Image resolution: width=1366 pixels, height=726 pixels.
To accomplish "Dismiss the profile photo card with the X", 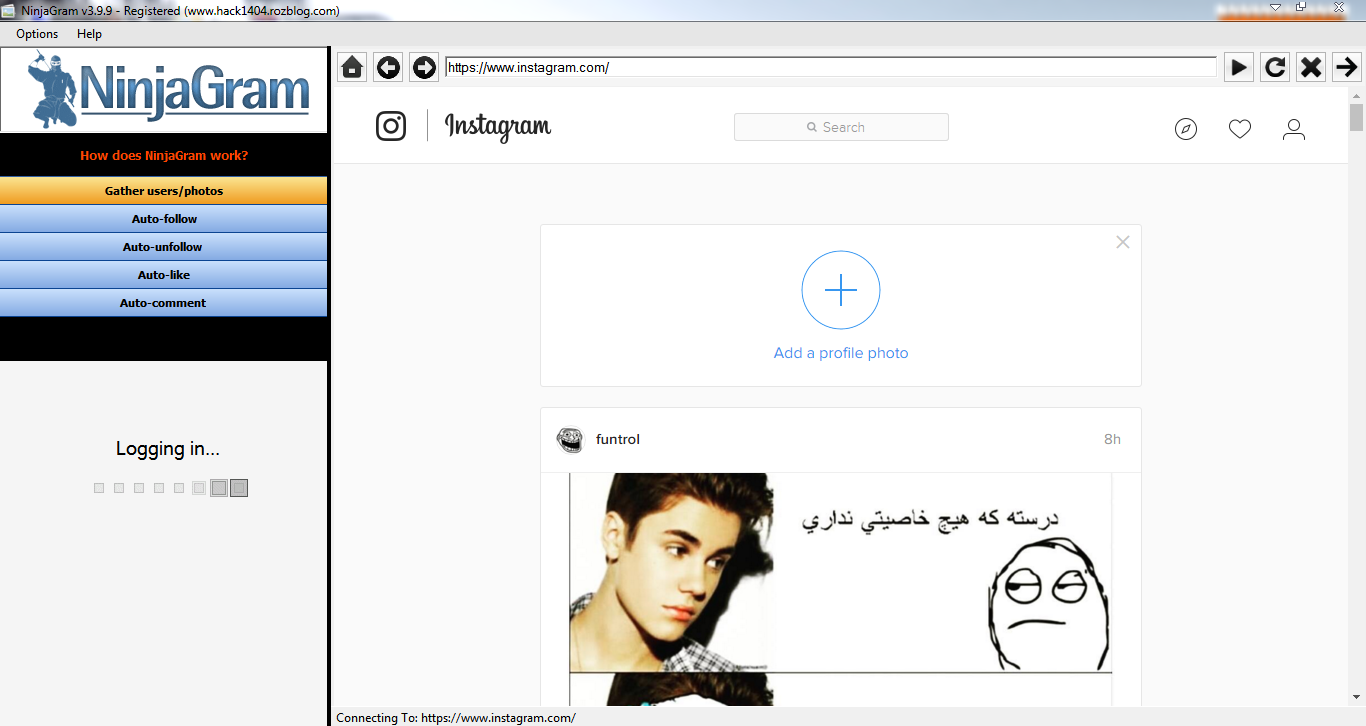I will click(x=1123, y=242).
